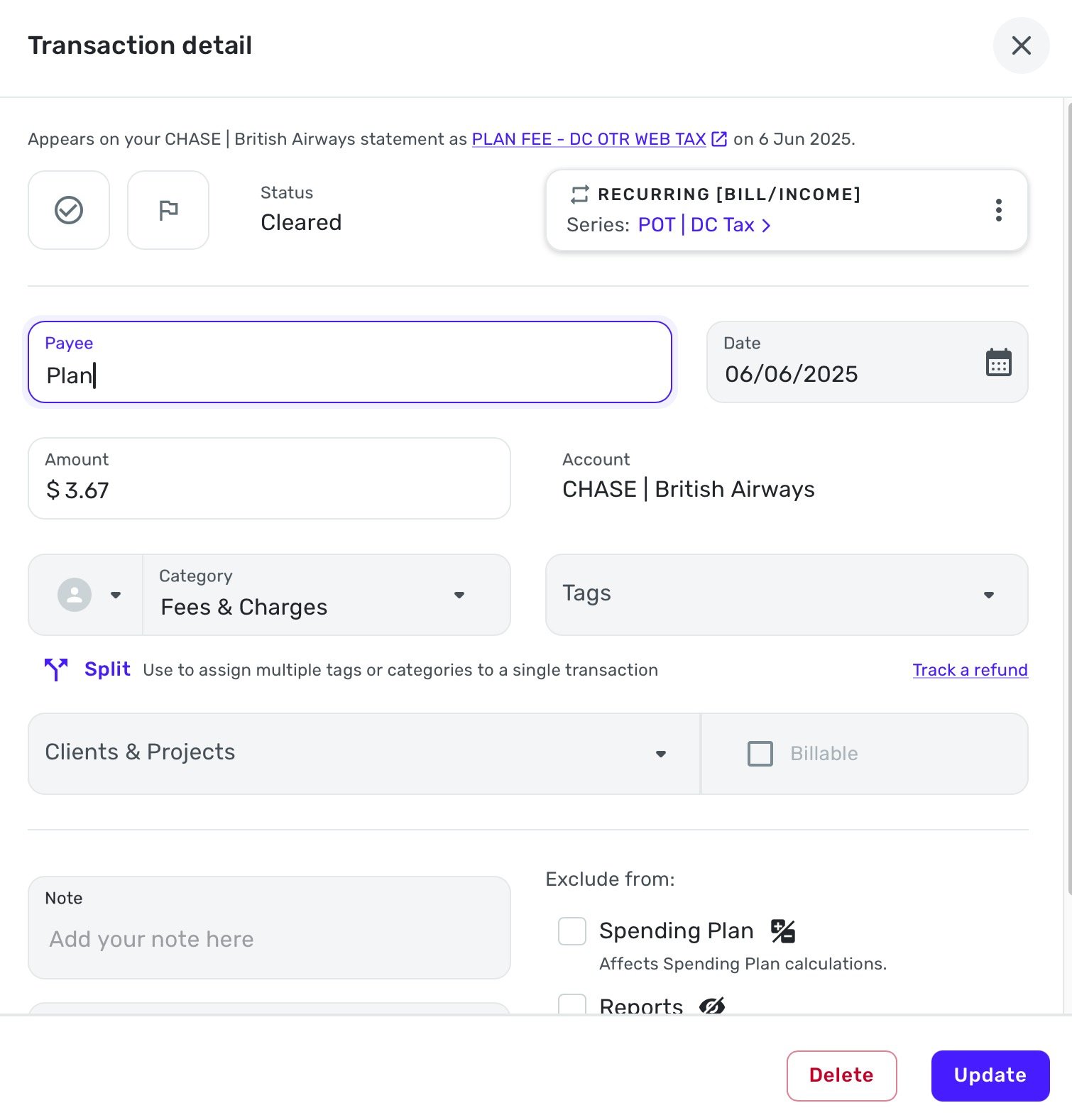Open the calendar date picker icon

point(999,362)
